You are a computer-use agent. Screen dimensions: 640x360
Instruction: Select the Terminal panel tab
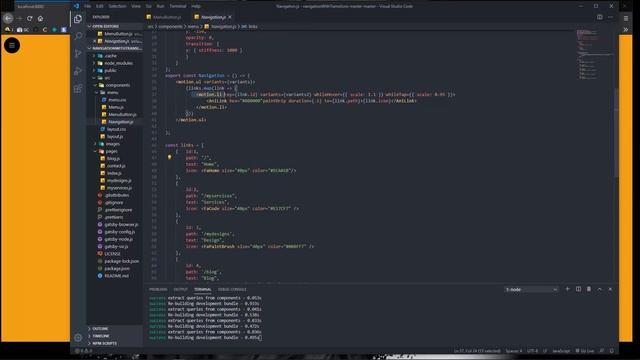pos(202,289)
